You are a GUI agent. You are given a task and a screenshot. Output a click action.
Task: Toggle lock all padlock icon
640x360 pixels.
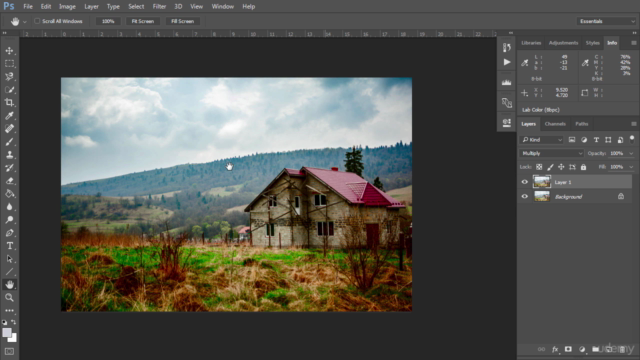tap(583, 167)
